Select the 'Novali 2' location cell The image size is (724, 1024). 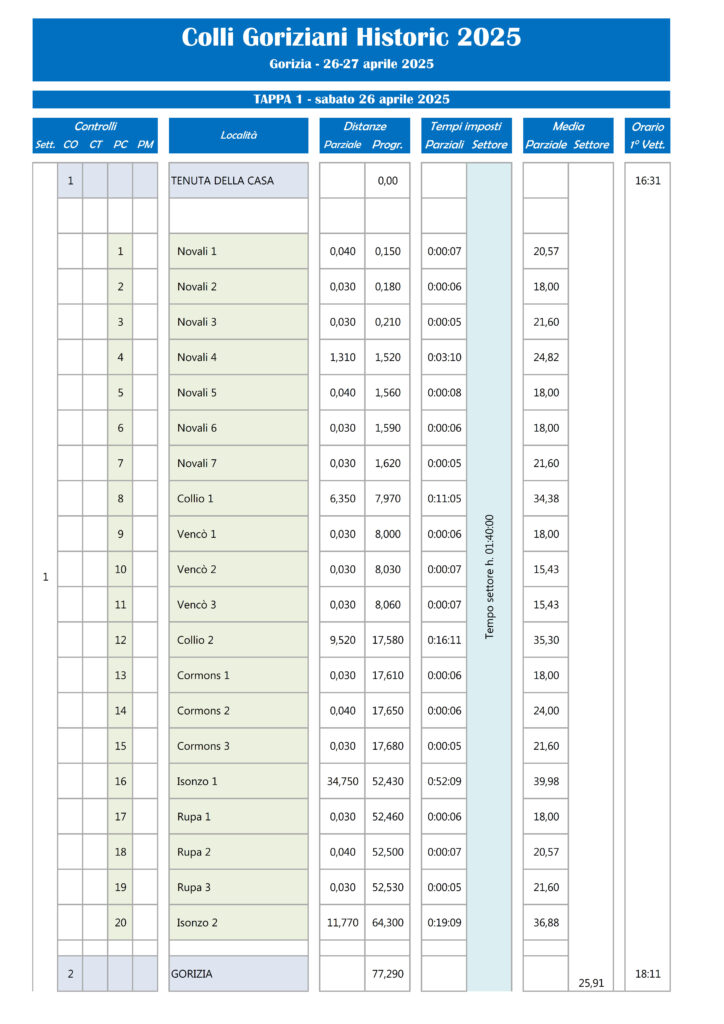[x=238, y=287]
